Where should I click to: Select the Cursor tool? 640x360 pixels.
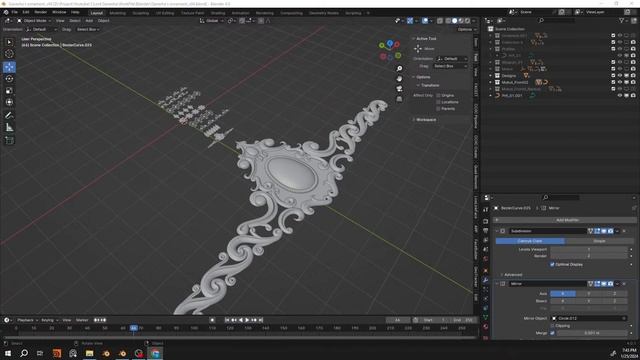(9, 53)
